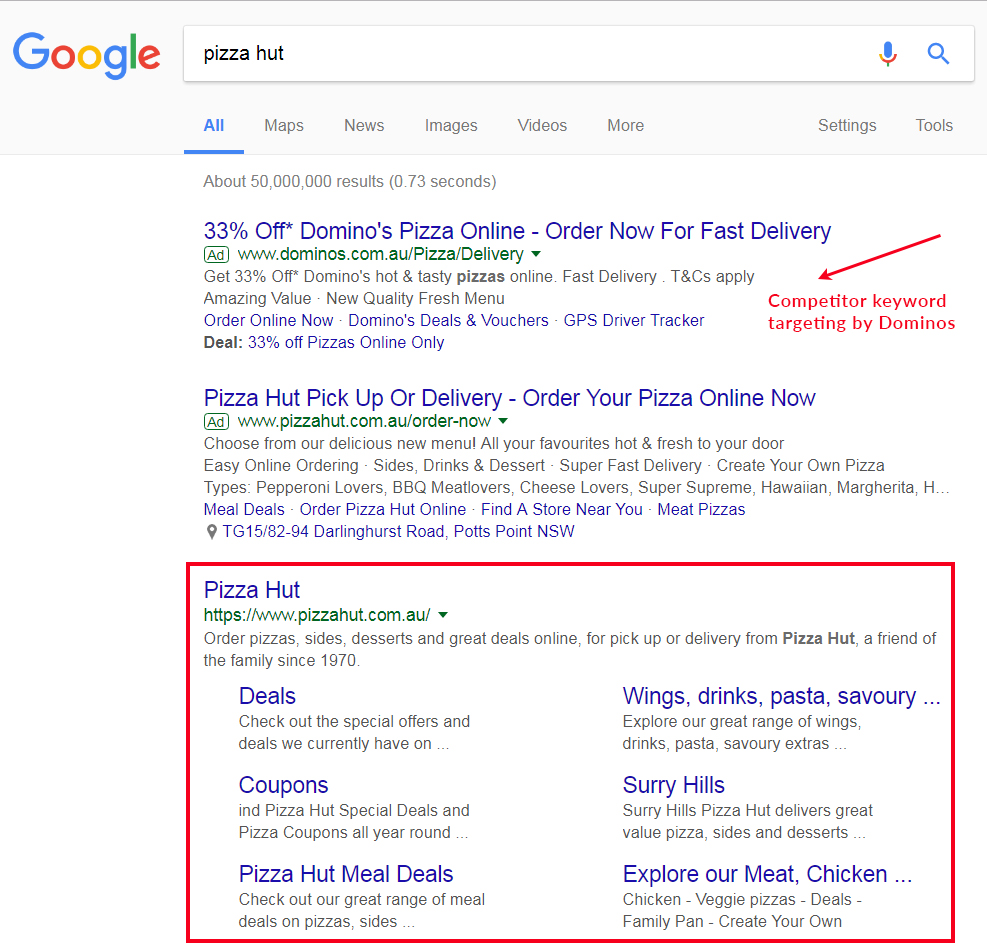Open Domino's Deals & Vouchers sitelink
987x944 pixels.
(x=448, y=320)
